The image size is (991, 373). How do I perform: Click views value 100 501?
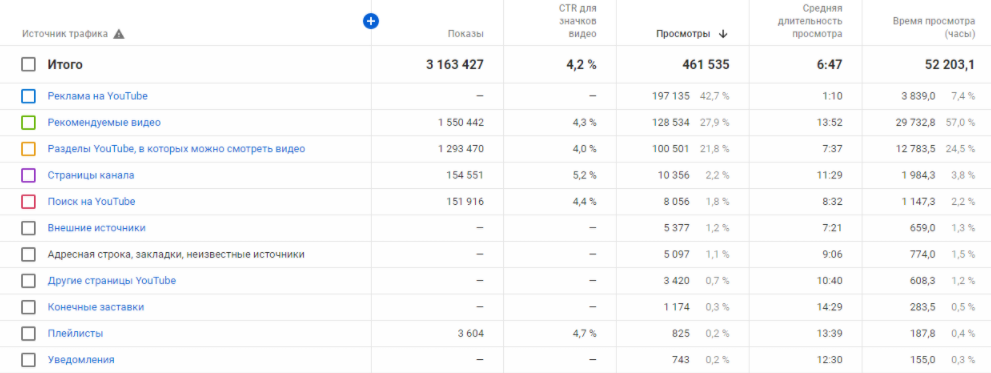(671, 149)
